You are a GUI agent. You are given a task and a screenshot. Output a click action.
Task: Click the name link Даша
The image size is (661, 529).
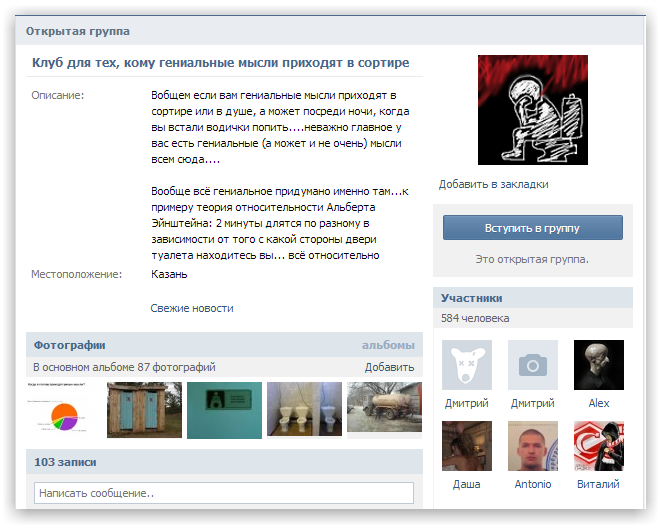[467, 484]
